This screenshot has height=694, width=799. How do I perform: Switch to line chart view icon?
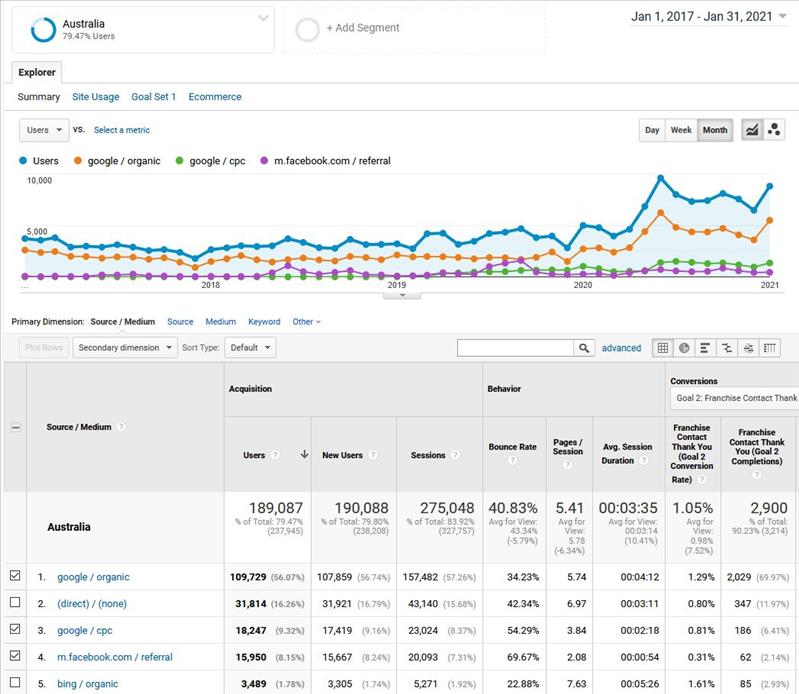pyautogui.click(x=752, y=130)
